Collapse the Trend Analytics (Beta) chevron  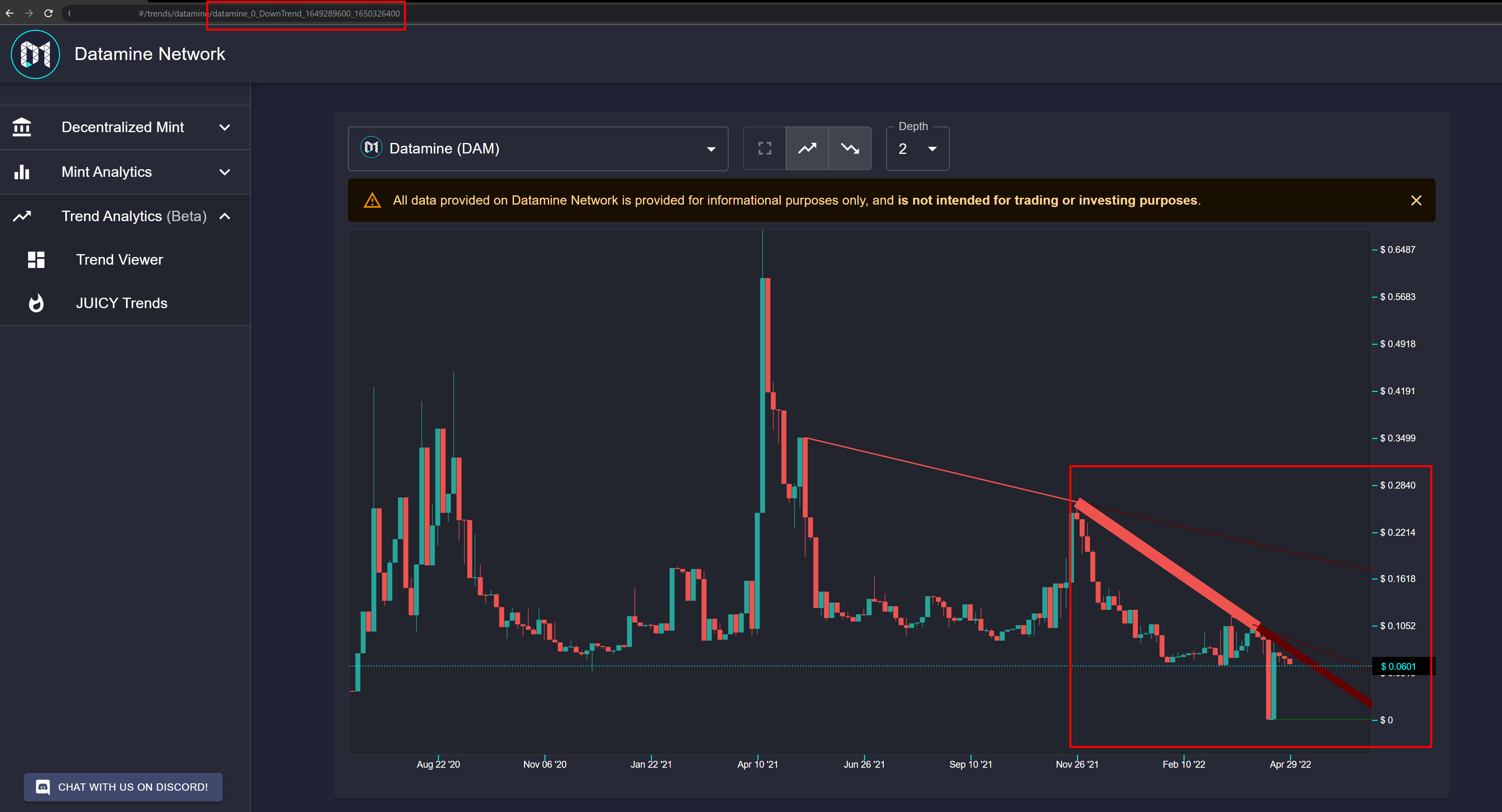(x=224, y=216)
